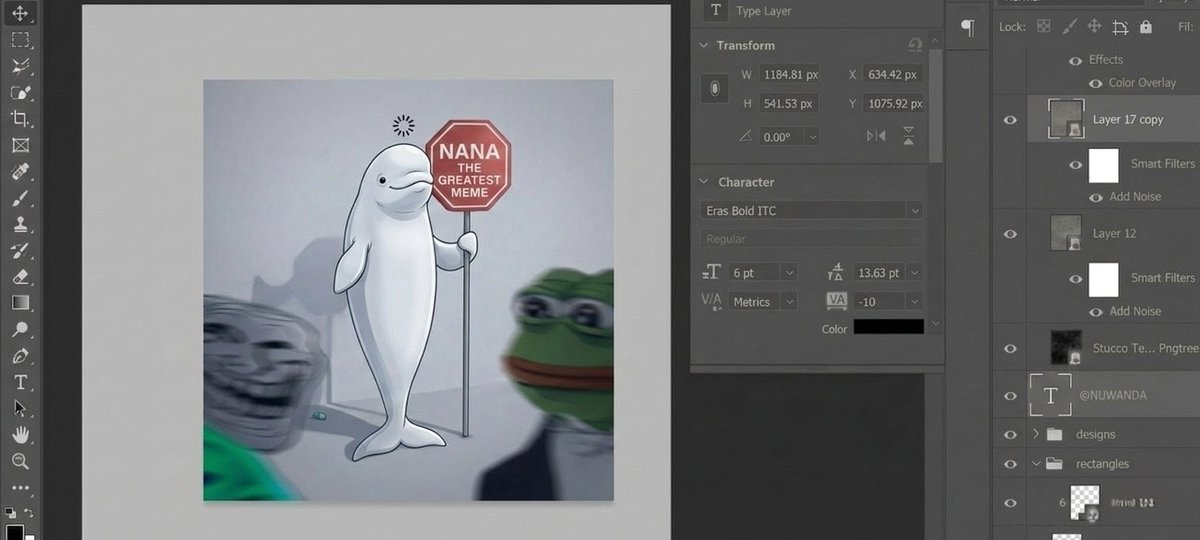Hide the Layer 17 copy layer
Viewport: 1200px width, 540px height.
click(1010, 119)
